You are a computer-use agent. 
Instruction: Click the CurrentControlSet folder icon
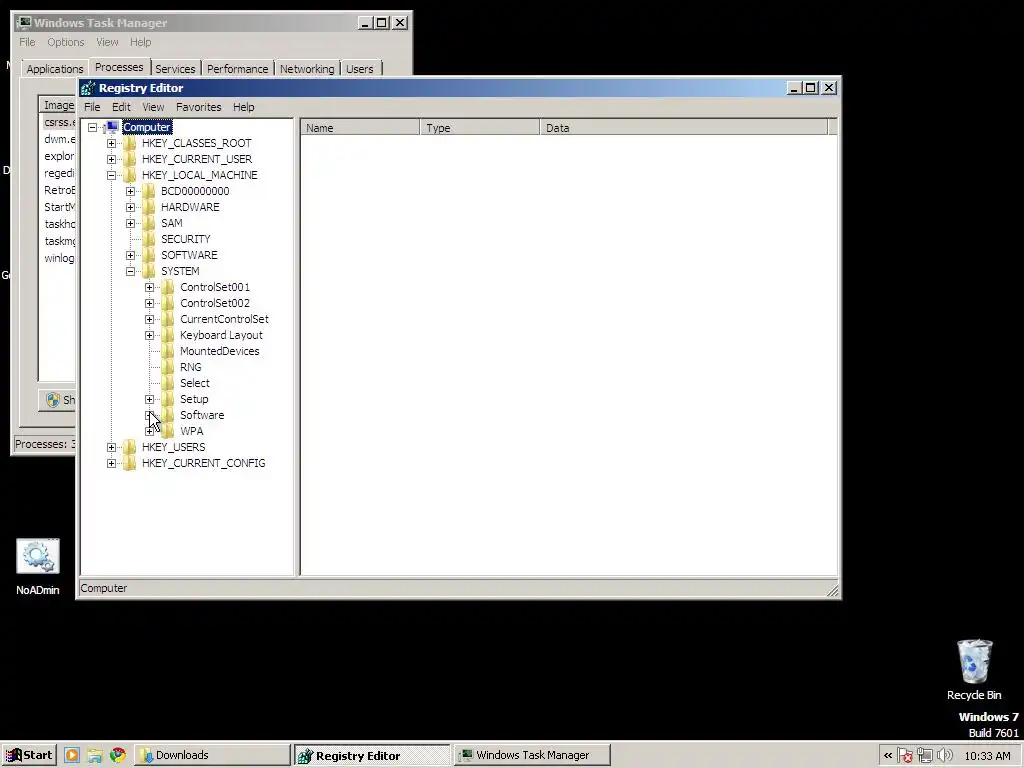point(168,319)
